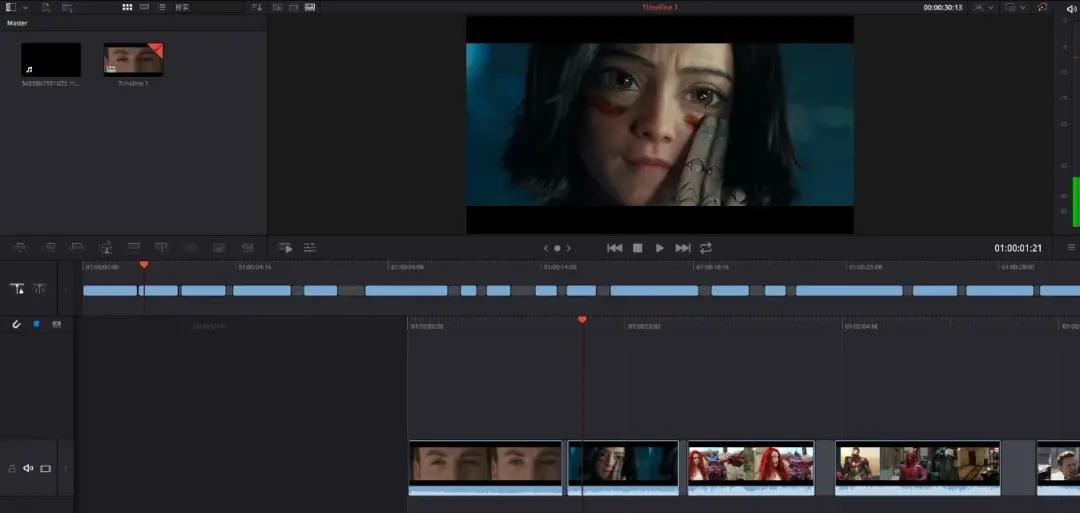Stop playback
This screenshot has width=1080, height=513.
(638, 248)
